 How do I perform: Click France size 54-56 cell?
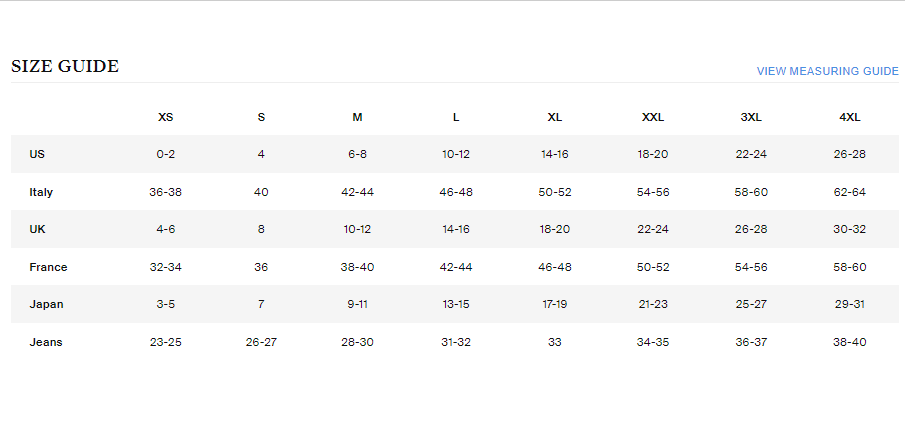pyautogui.click(x=751, y=267)
